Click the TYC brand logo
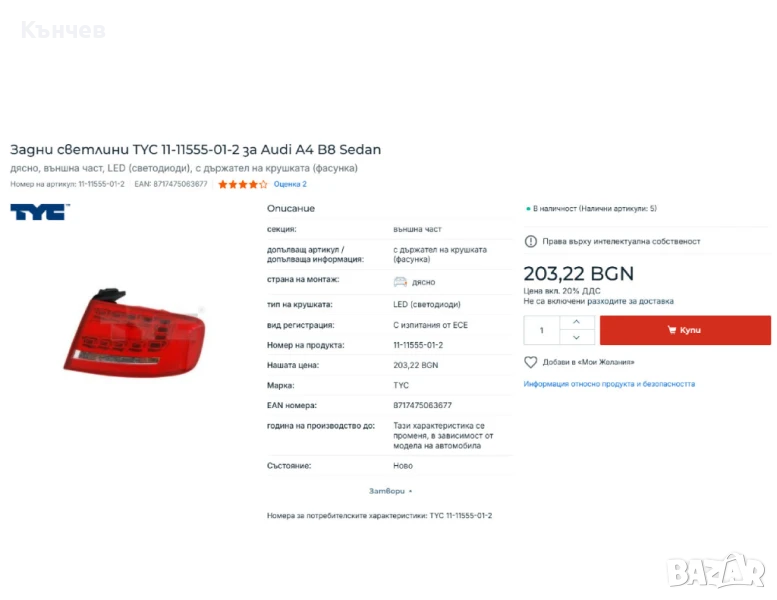Image resolution: width=777 pixels, height=600 pixels. point(40,212)
